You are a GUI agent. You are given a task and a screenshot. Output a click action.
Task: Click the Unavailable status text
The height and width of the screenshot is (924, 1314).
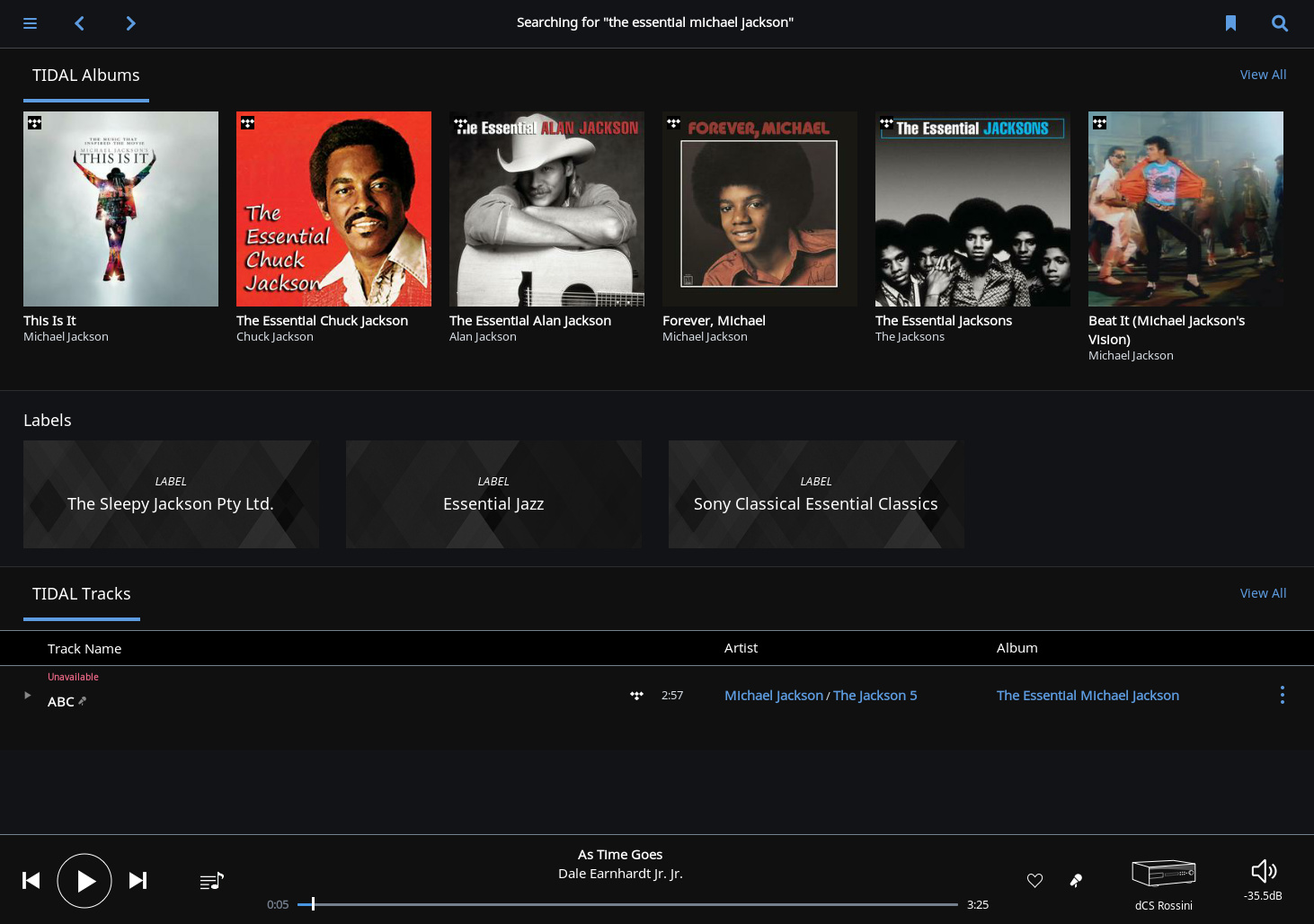[73, 677]
